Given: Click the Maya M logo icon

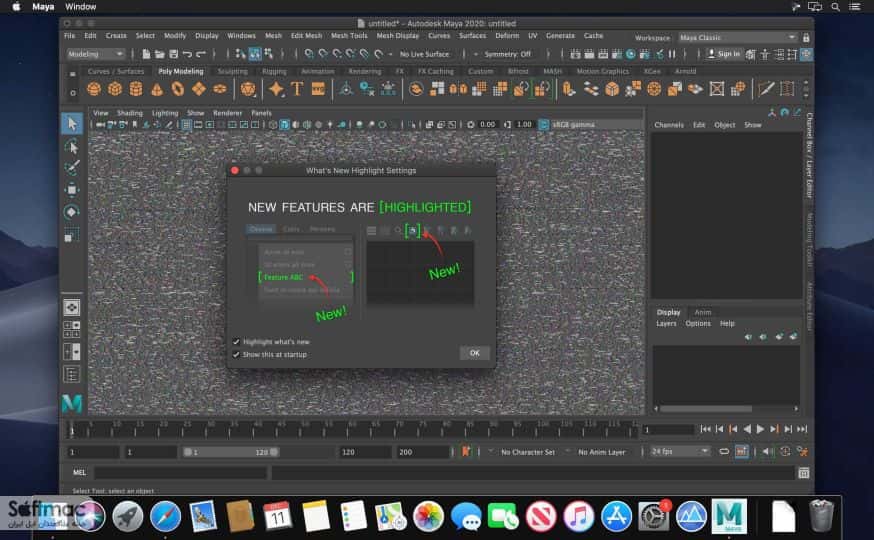Looking at the screenshot, I should pos(72,403).
